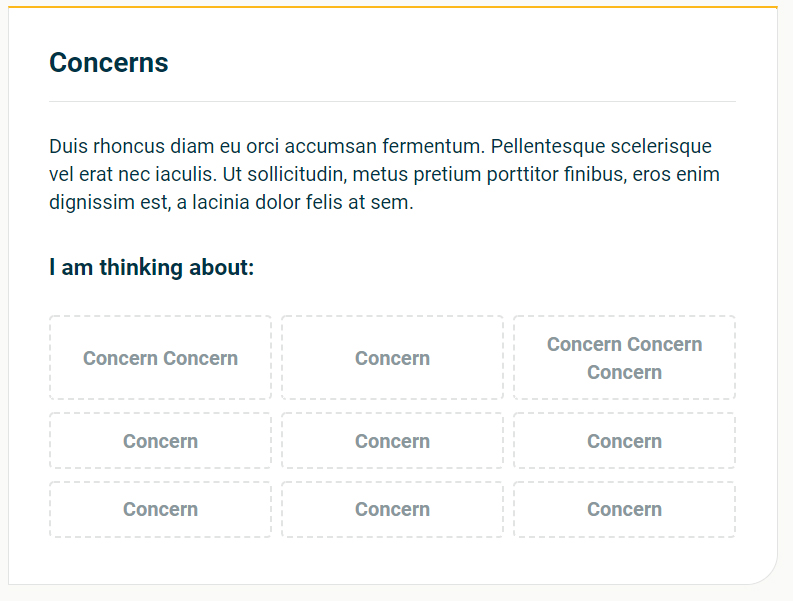Select the top-row middle "Concern" tile
Screen dimensions: 793x601
[392, 358]
